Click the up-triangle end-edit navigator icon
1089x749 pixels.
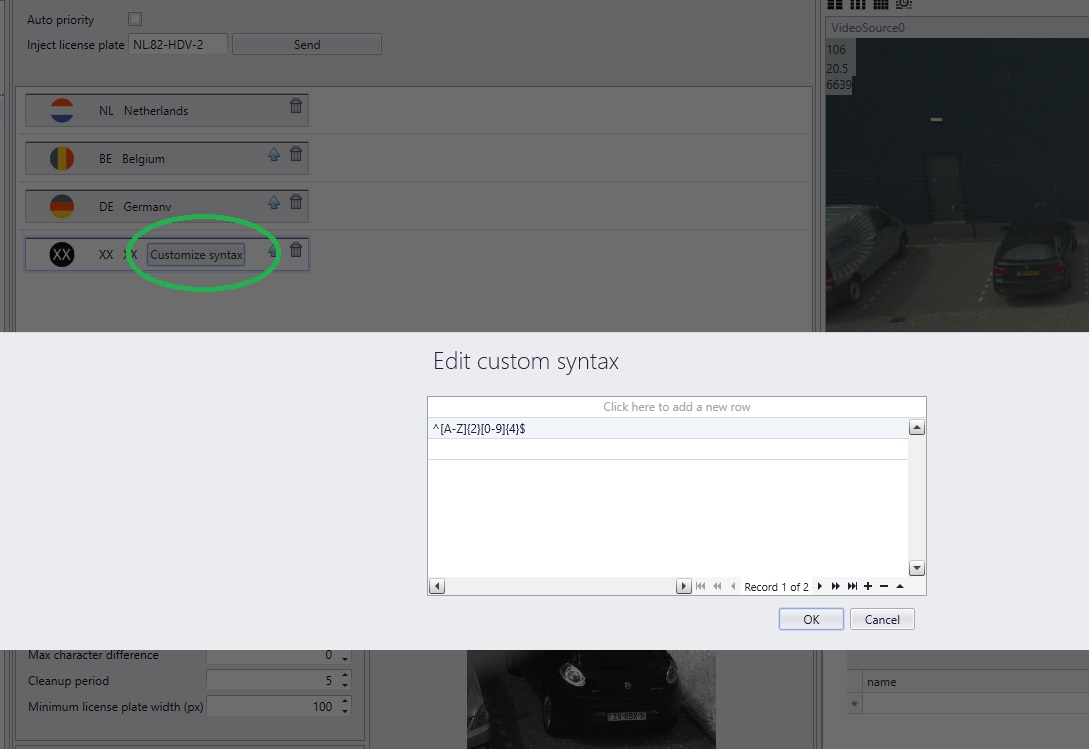click(900, 586)
